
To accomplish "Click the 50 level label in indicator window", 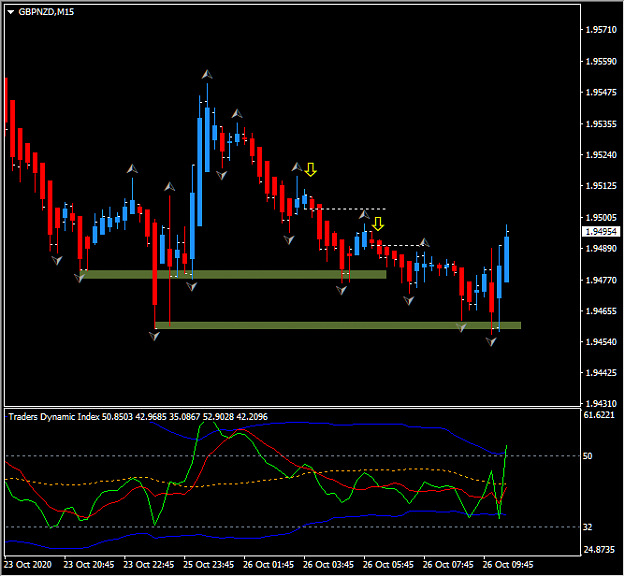I will coord(588,456).
